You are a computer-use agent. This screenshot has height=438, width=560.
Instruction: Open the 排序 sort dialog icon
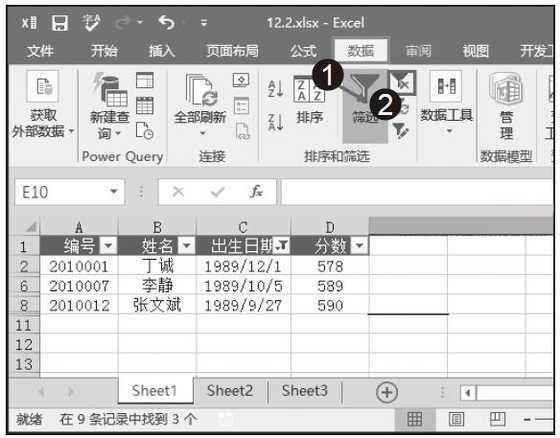pos(309,89)
